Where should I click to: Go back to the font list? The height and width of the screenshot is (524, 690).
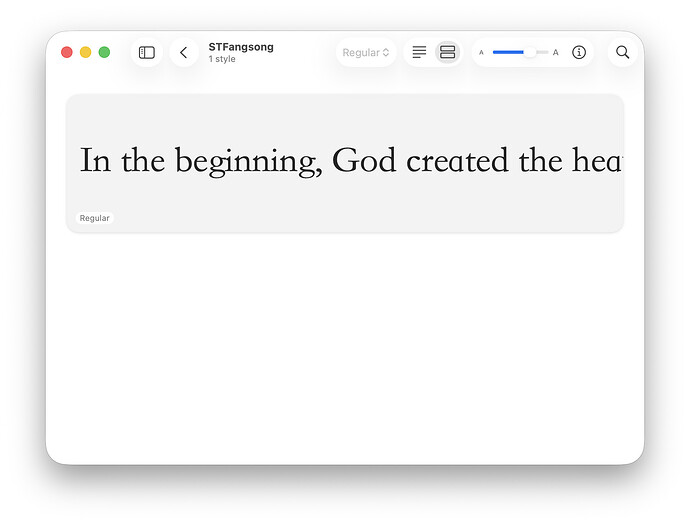pyautogui.click(x=183, y=52)
